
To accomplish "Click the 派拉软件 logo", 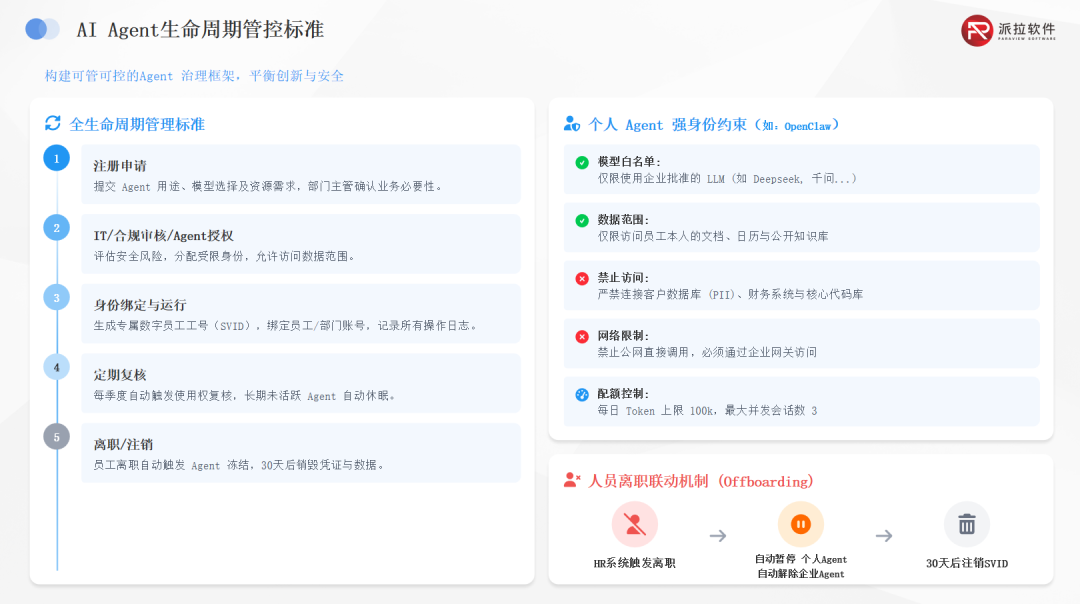I will pyautogui.click(x=1010, y=29).
